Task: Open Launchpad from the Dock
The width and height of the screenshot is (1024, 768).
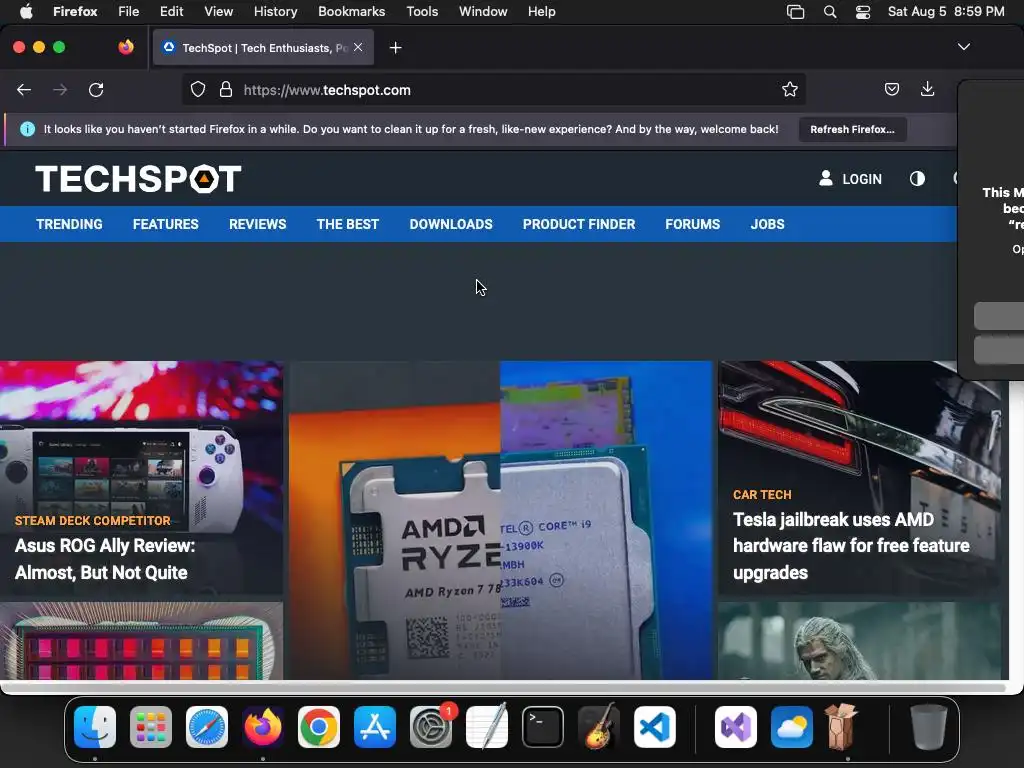Action: click(151, 727)
